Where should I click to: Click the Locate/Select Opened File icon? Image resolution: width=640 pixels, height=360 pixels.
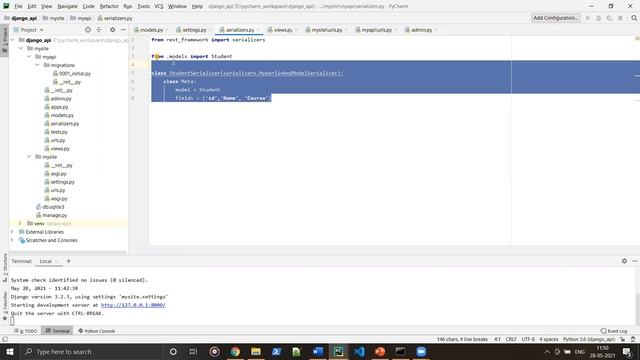pyautogui.click(x=88, y=30)
